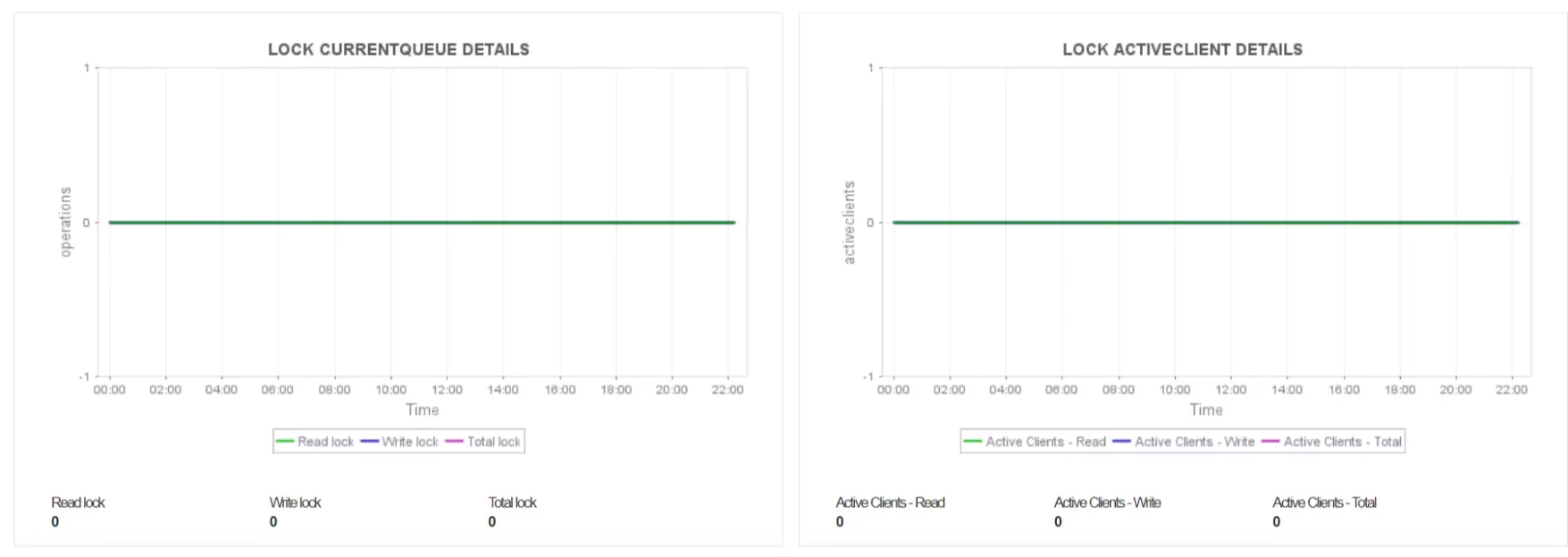Viewport: 1568px width, 557px height.
Task: Click green swatch beside Read lock legend
Action: [286, 442]
